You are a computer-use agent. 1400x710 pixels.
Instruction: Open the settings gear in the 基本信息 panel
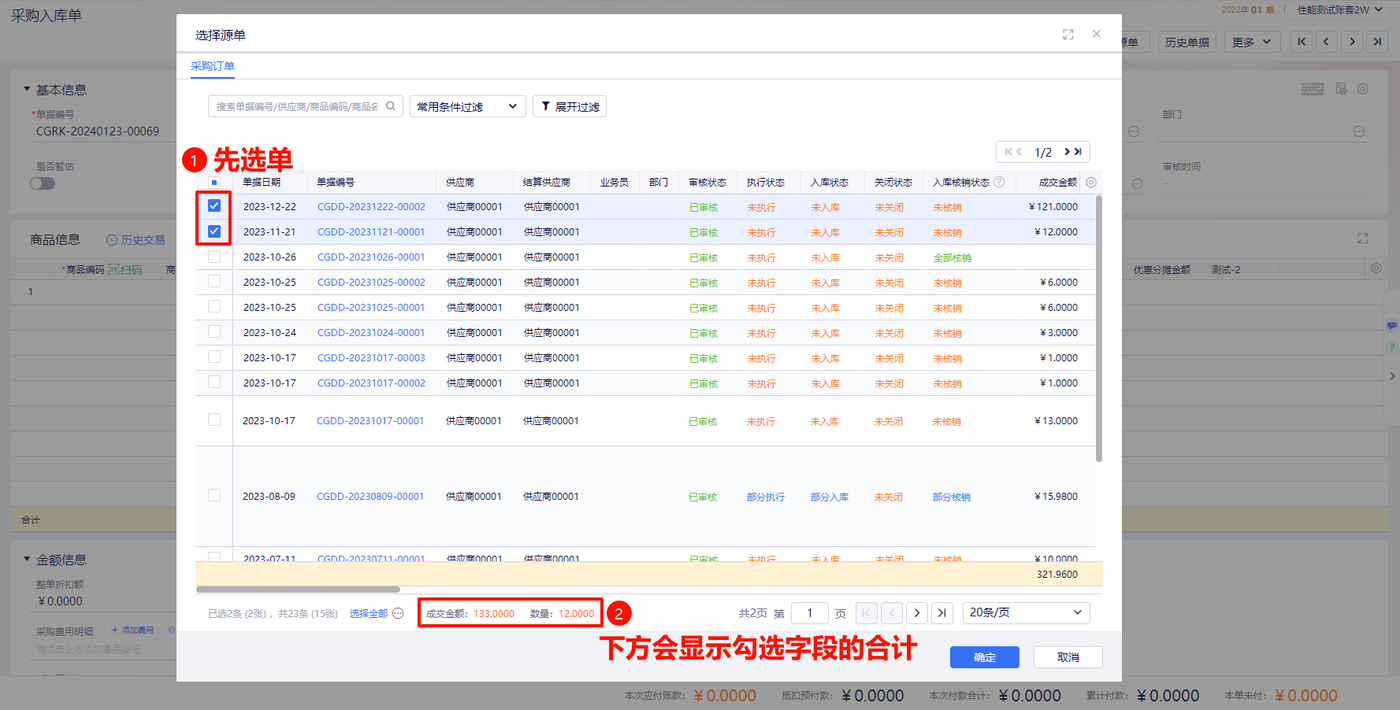[1362, 89]
